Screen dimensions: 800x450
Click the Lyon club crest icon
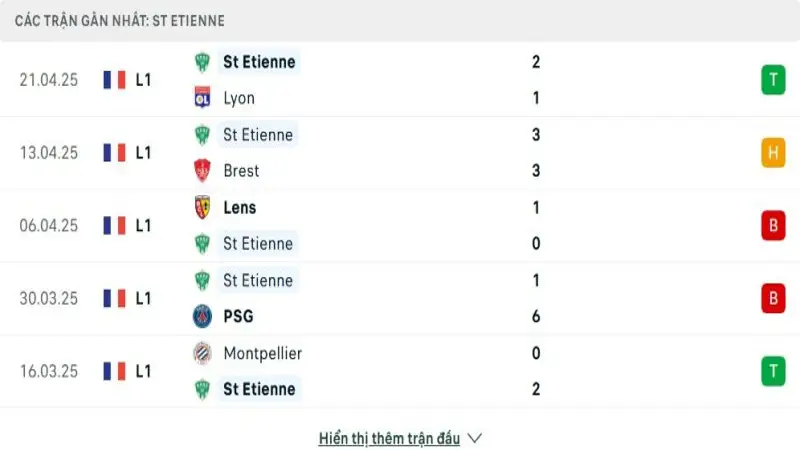tap(202, 98)
